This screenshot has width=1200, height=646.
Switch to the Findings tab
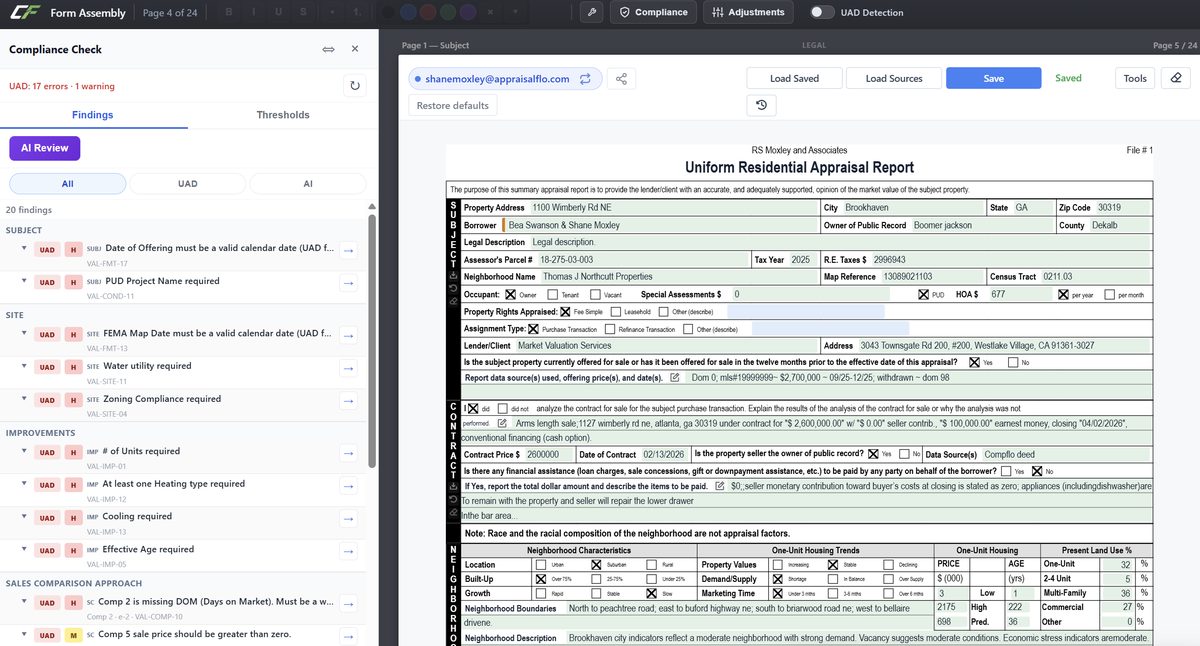click(x=93, y=115)
